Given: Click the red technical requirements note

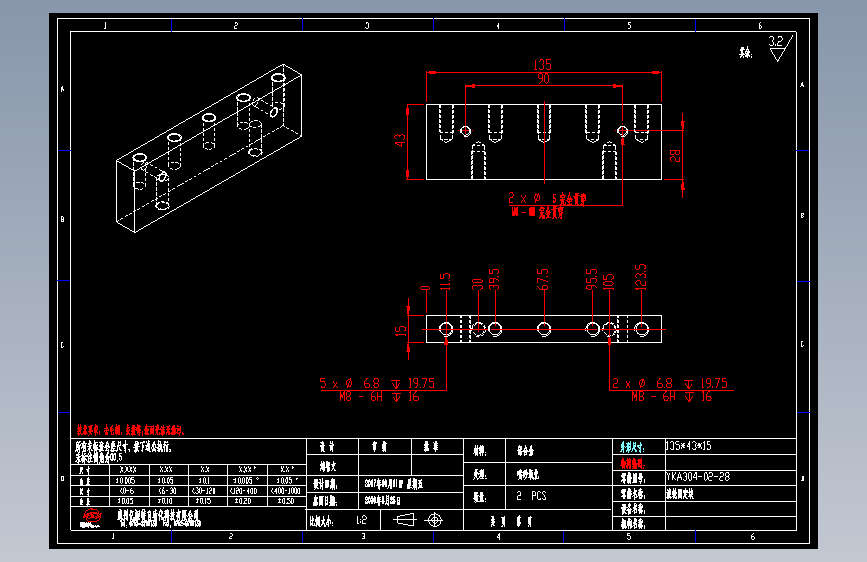Looking at the screenshot, I should [130, 430].
